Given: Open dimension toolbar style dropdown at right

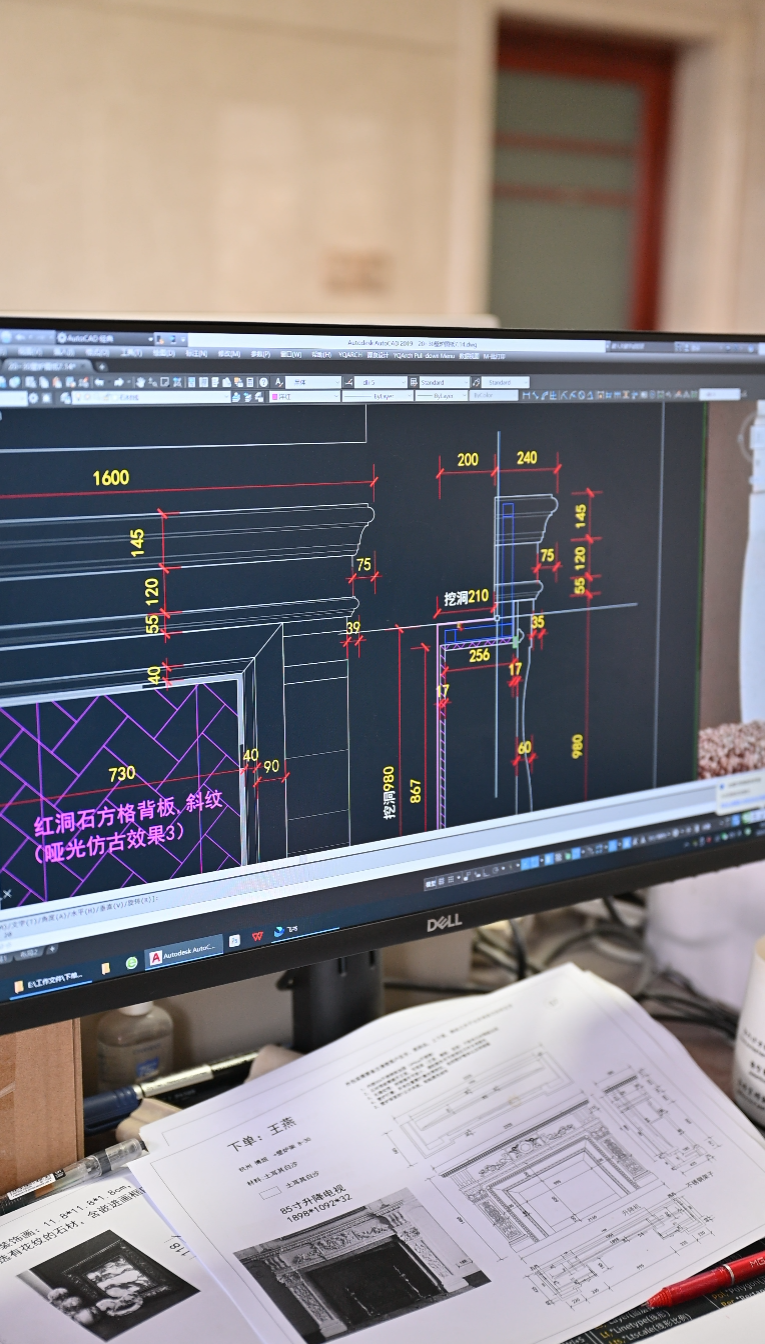Looking at the screenshot, I should [719, 394].
